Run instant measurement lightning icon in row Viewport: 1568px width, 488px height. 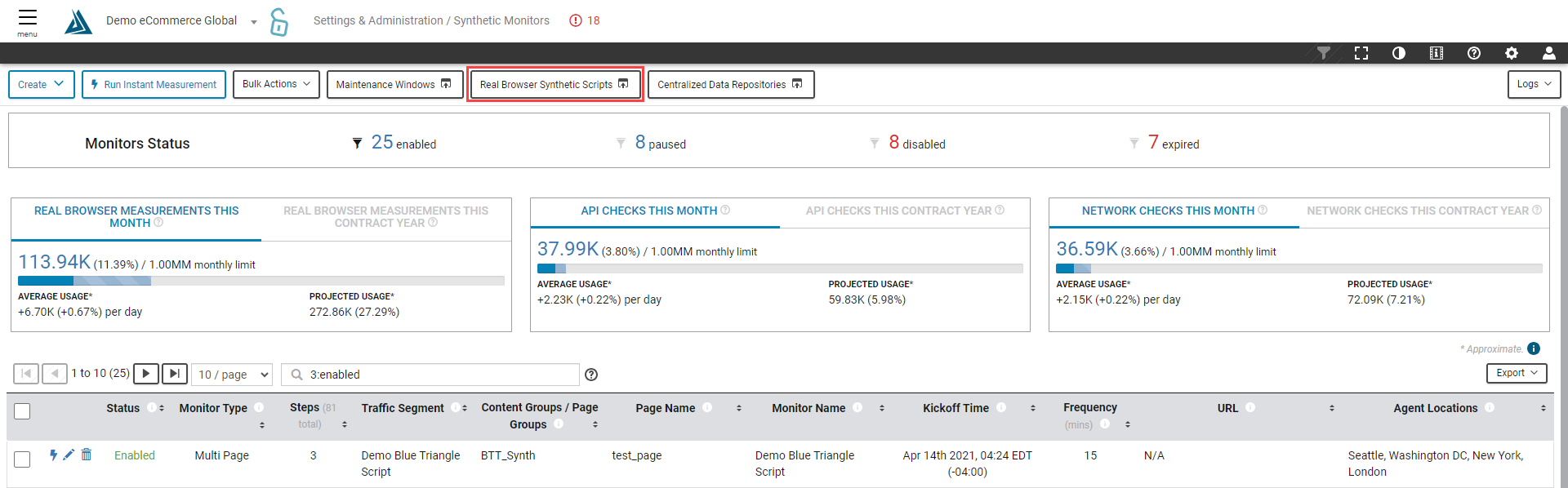pos(53,455)
